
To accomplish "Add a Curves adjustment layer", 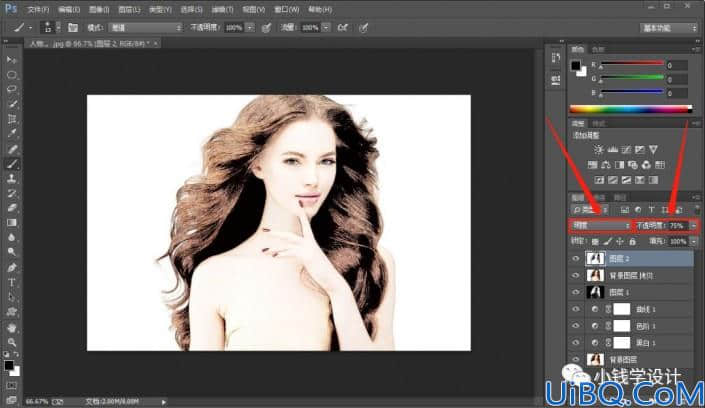I will tap(626, 149).
